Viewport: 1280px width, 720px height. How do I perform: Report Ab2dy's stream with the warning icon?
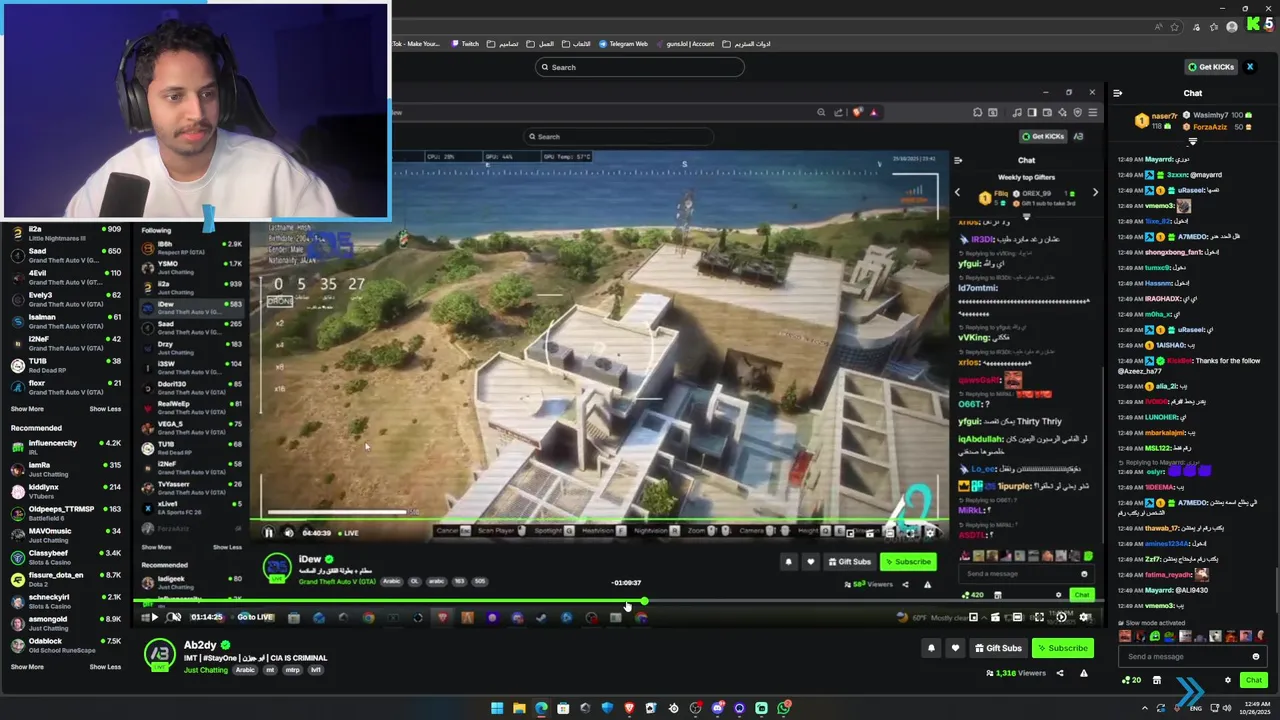coord(1083,673)
